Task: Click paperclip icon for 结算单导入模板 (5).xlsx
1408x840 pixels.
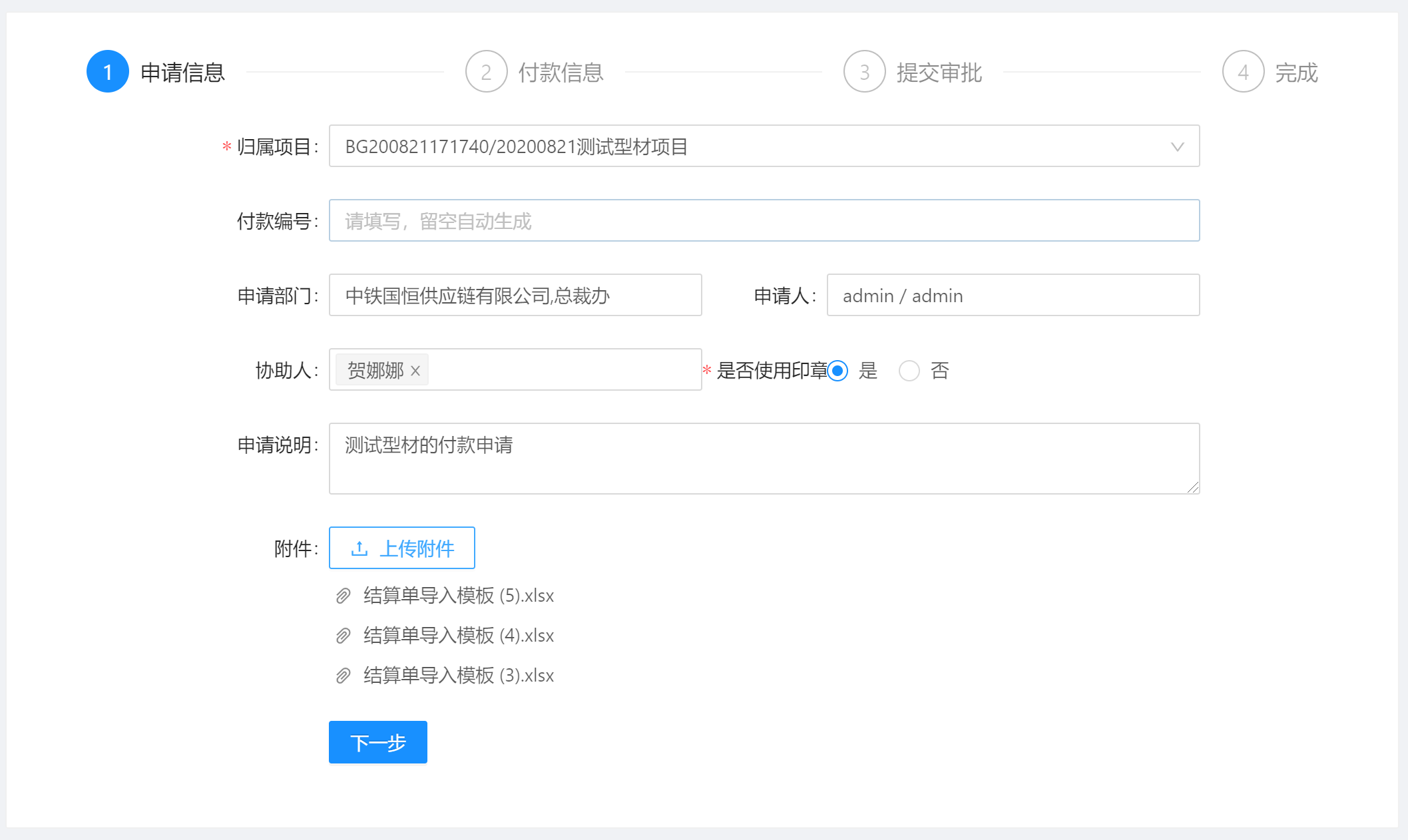Action: 343,596
